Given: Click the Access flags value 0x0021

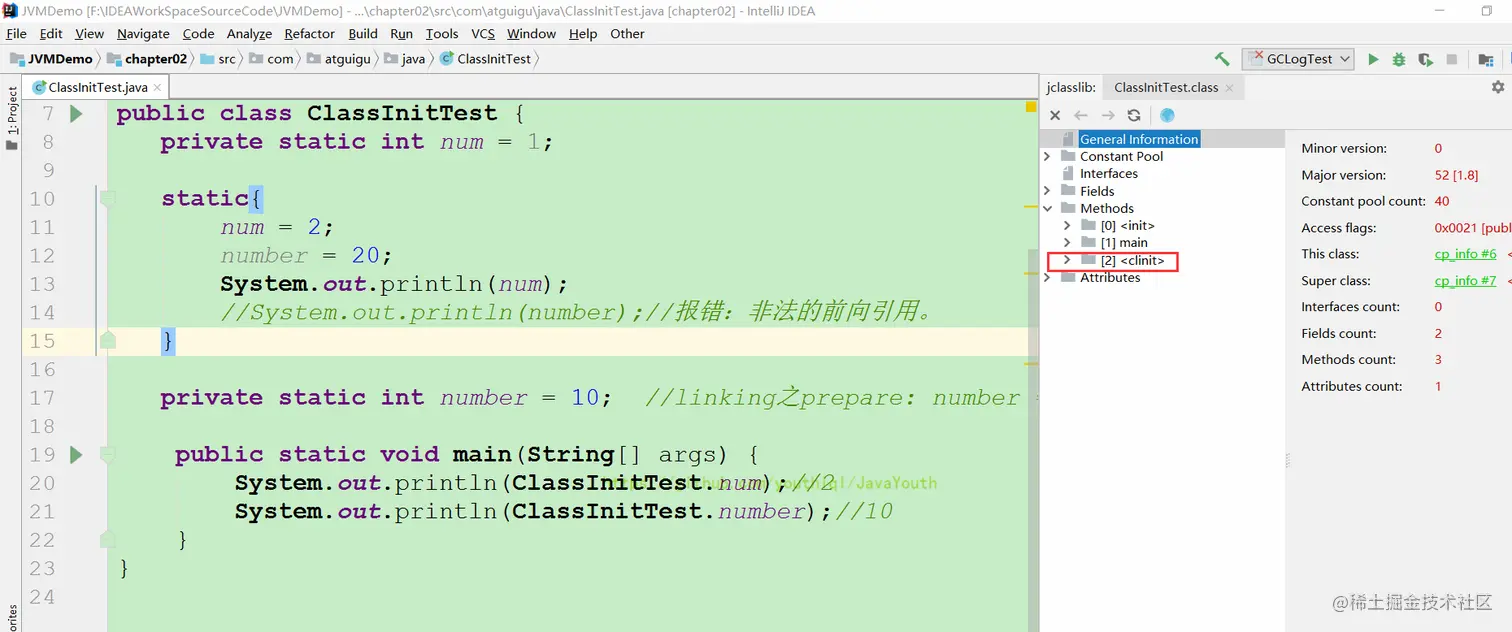Looking at the screenshot, I should 1472,228.
